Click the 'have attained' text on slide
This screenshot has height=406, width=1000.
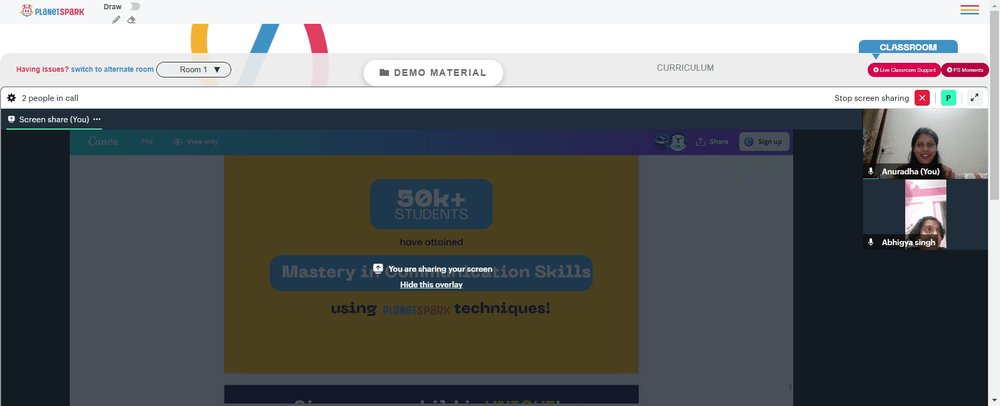[431, 242]
